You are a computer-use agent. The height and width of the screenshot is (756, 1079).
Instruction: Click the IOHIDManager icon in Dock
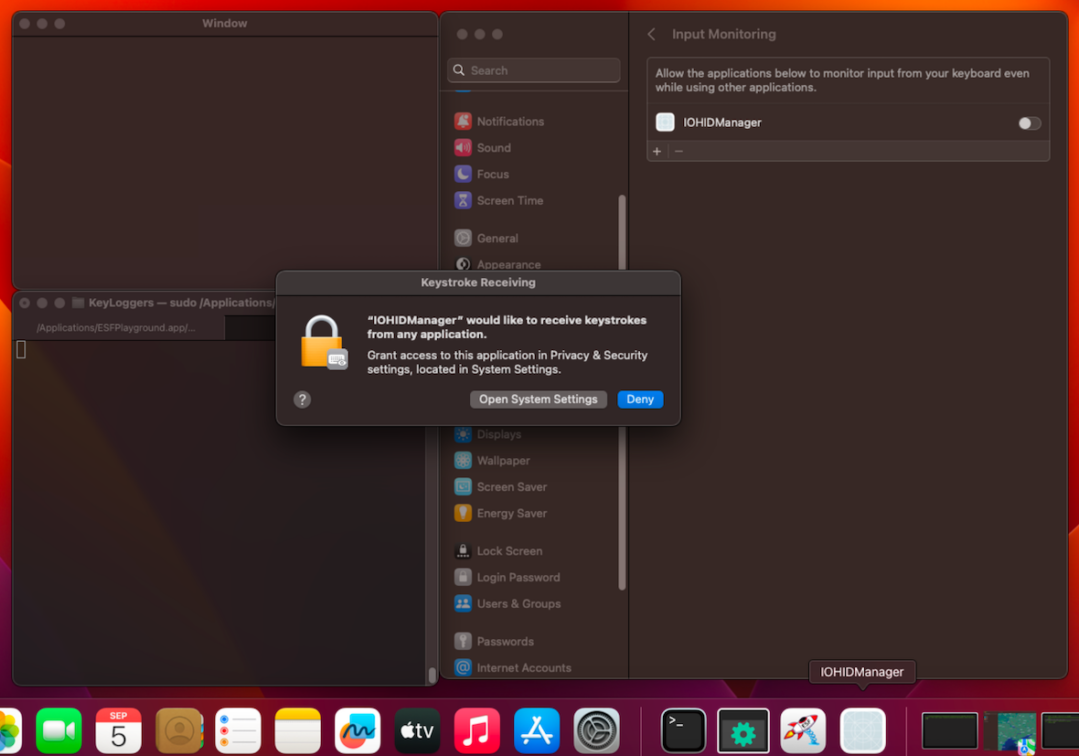(862, 731)
